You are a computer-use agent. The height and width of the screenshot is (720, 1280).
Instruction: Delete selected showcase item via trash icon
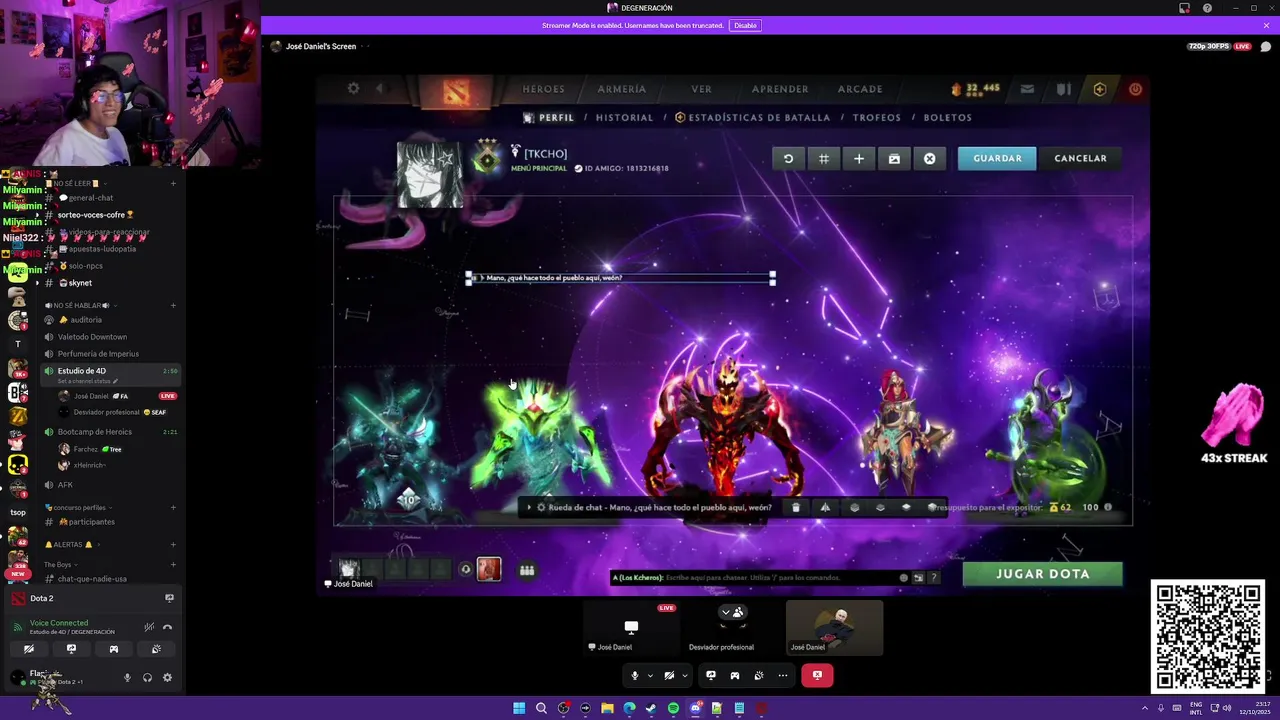pyautogui.click(x=795, y=507)
